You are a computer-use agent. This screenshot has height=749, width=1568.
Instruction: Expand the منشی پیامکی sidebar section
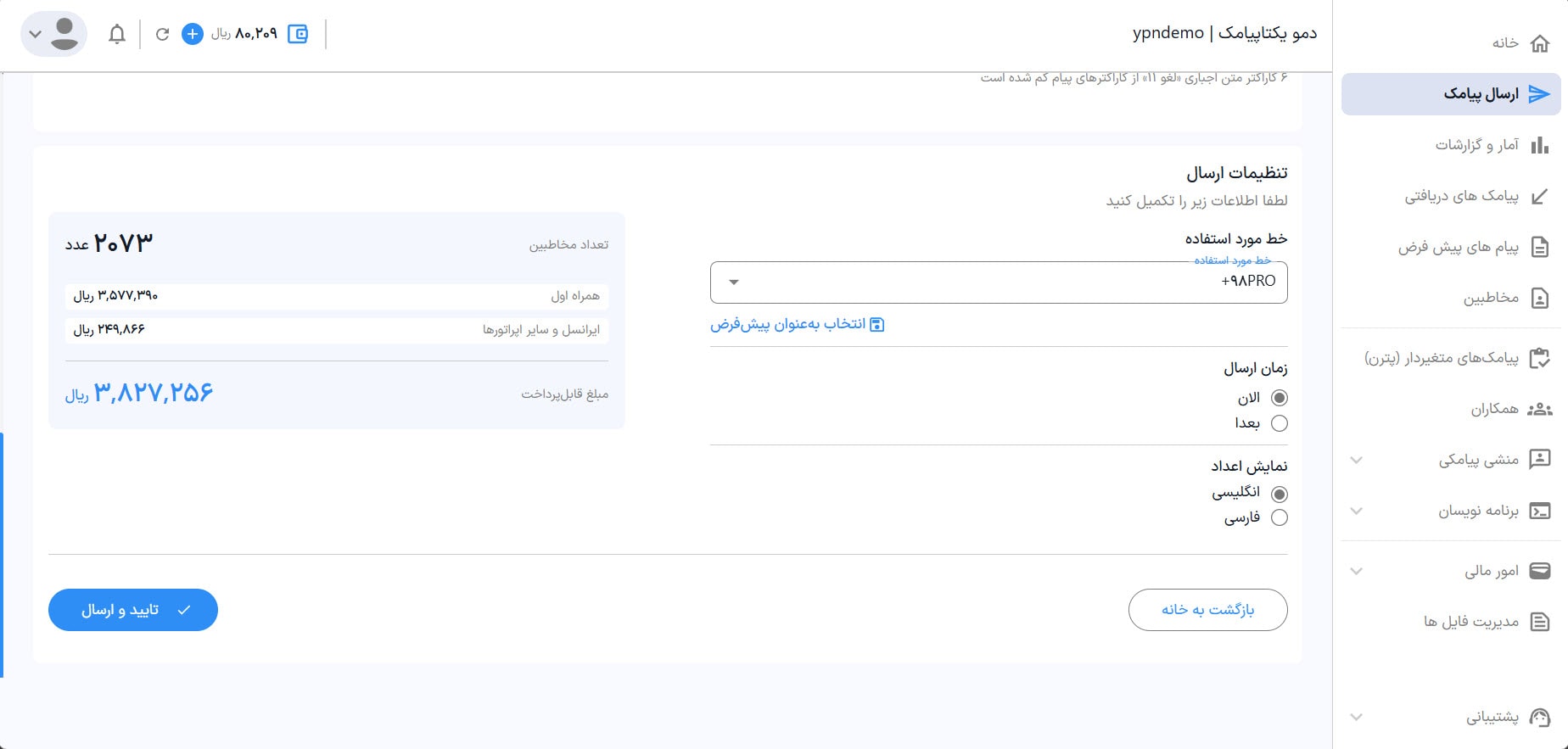click(x=1356, y=460)
